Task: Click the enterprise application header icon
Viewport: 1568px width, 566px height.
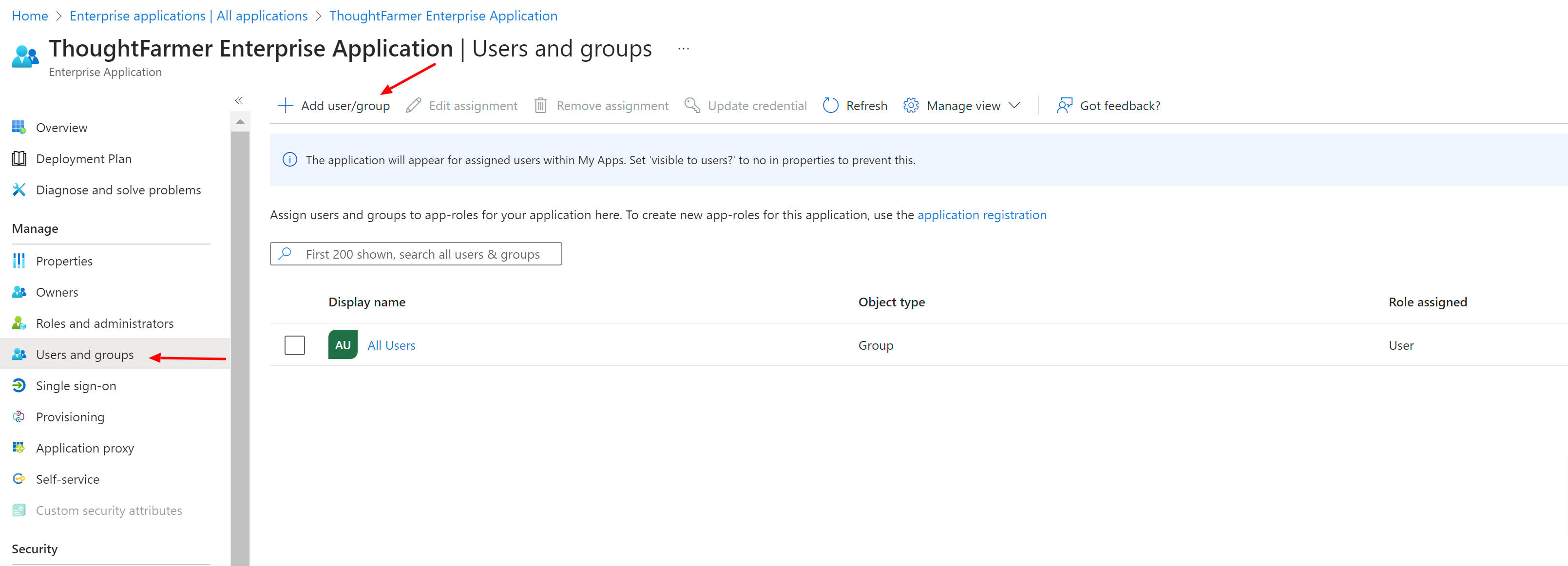Action: 25,57
